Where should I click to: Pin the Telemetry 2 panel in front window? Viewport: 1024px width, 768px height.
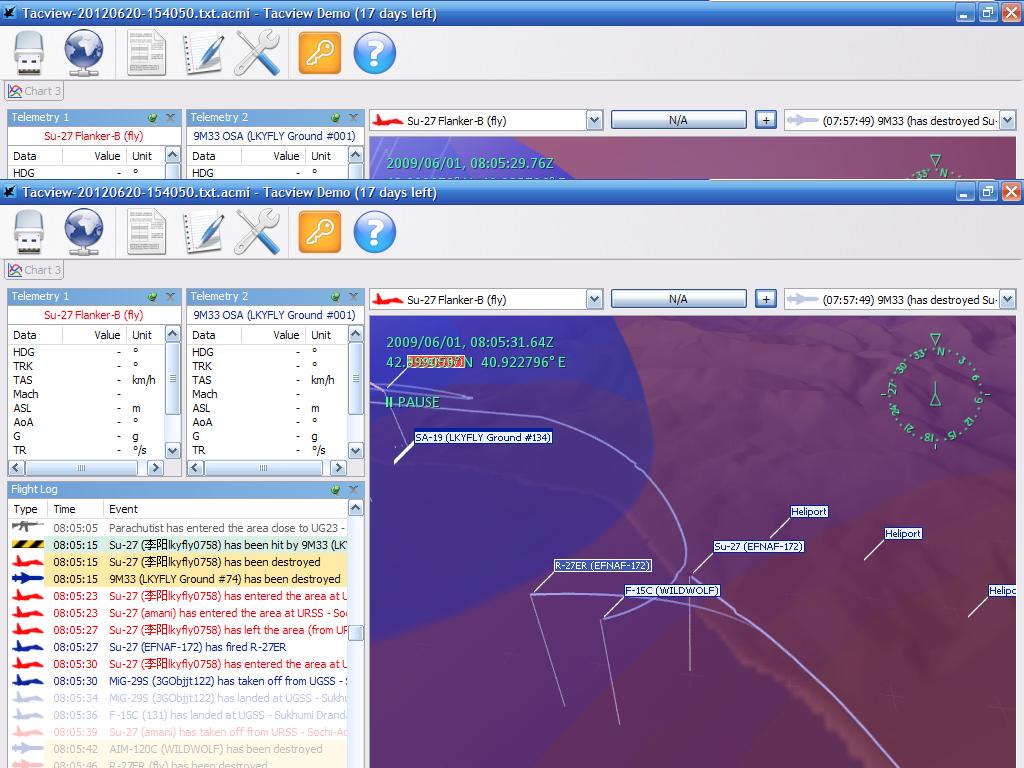click(x=336, y=296)
